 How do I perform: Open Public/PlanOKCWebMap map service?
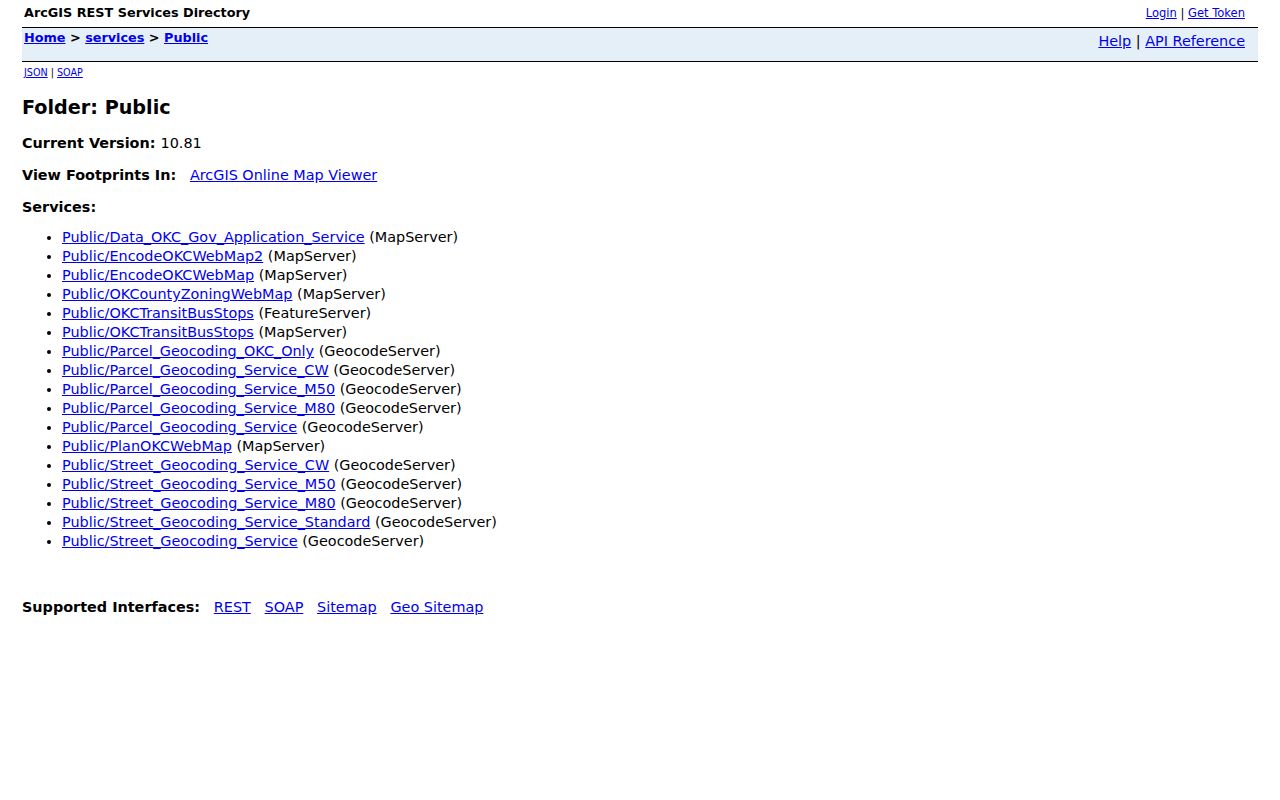tap(147, 446)
